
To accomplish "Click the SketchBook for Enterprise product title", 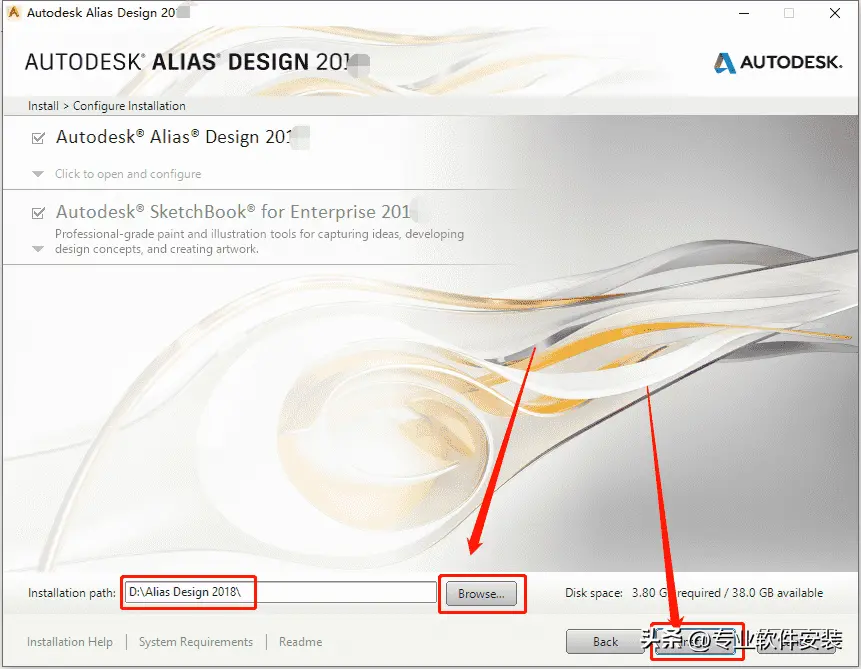I will [x=233, y=212].
